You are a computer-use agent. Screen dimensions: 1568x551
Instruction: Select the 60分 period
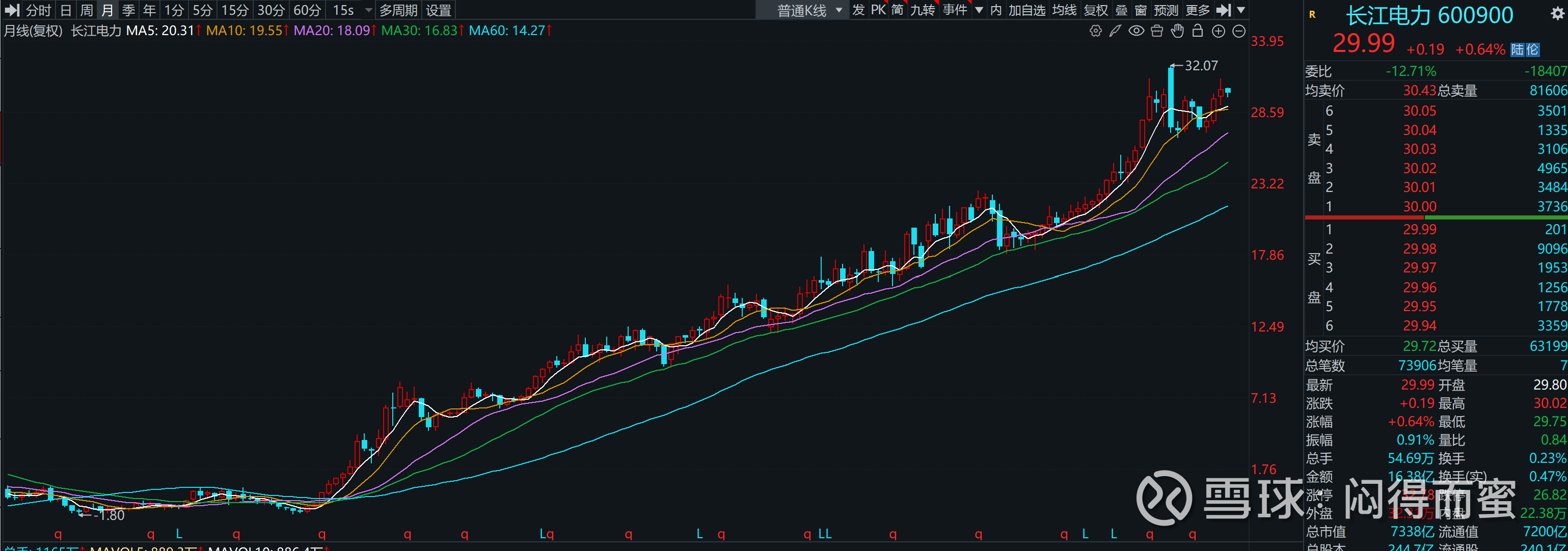pyautogui.click(x=307, y=10)
